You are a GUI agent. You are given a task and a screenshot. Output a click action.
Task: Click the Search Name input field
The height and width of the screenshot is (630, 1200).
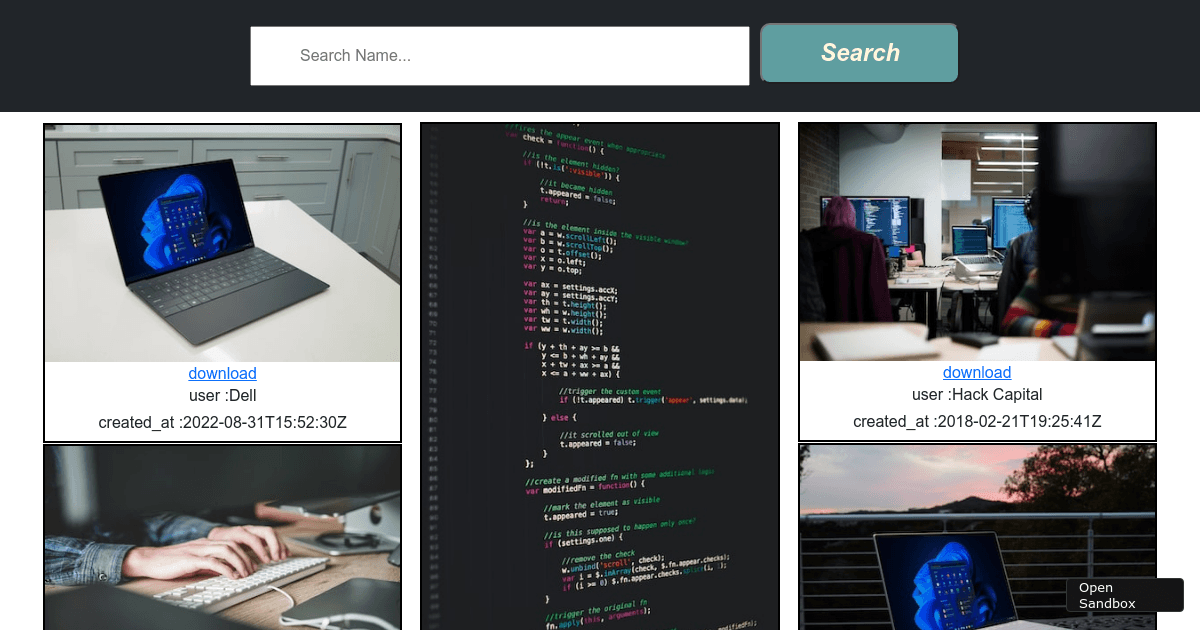pos(499,55)
